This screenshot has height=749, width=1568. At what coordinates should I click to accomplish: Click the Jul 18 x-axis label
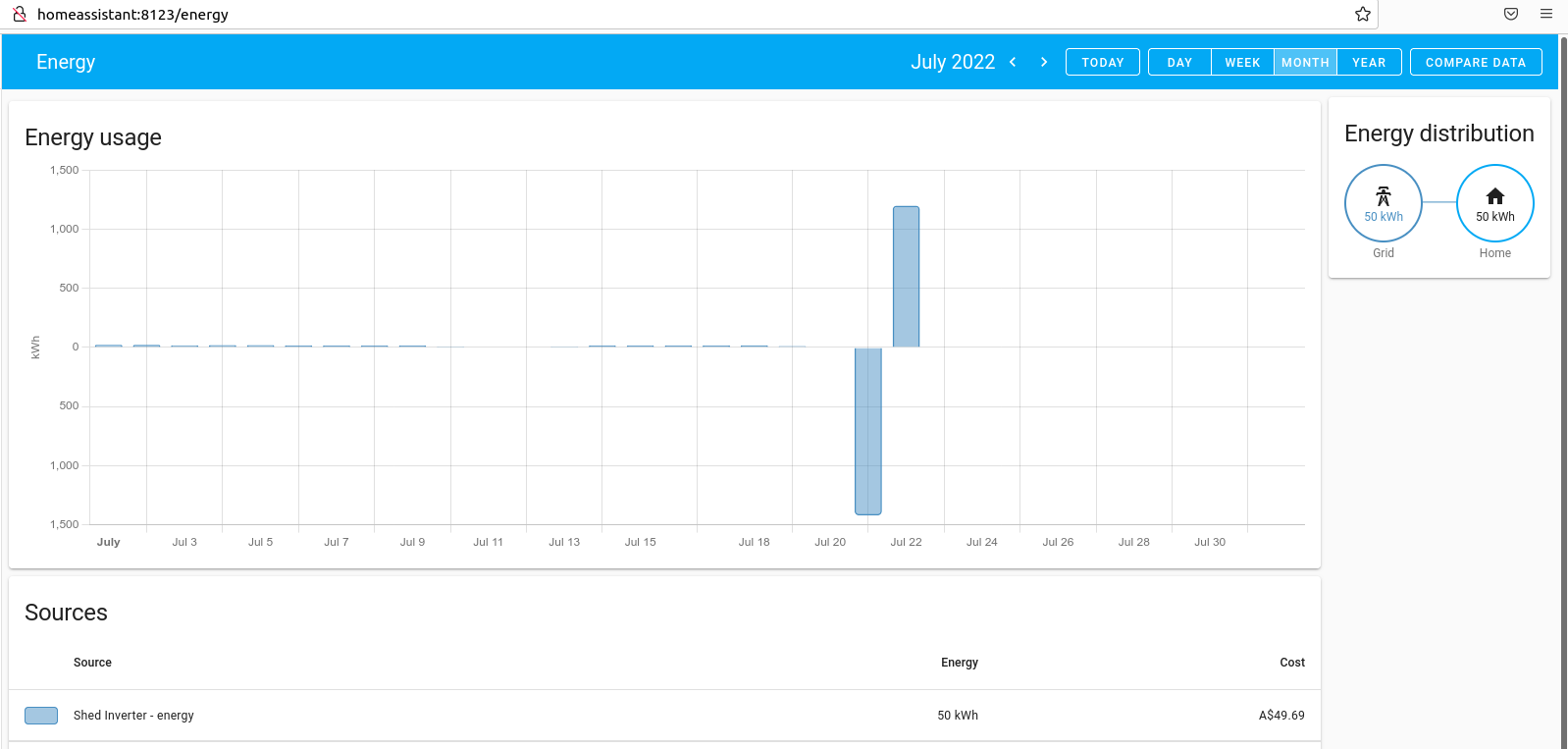point(754,542)
